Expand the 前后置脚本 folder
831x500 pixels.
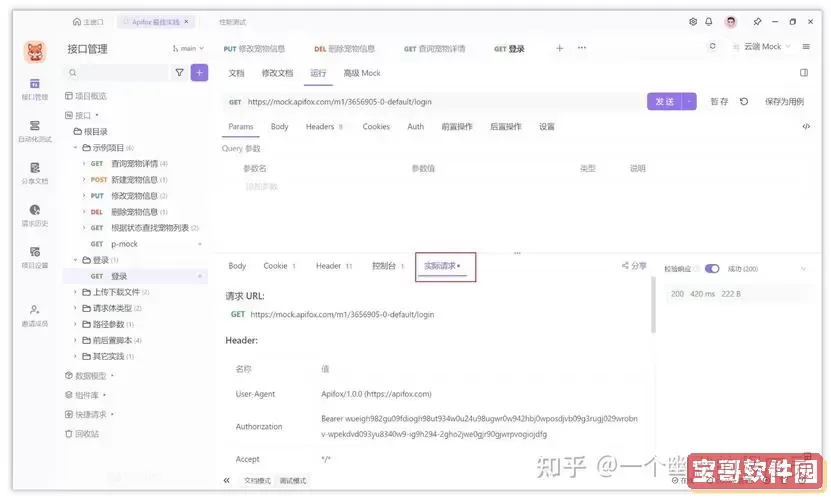click(x=75, y=340)
